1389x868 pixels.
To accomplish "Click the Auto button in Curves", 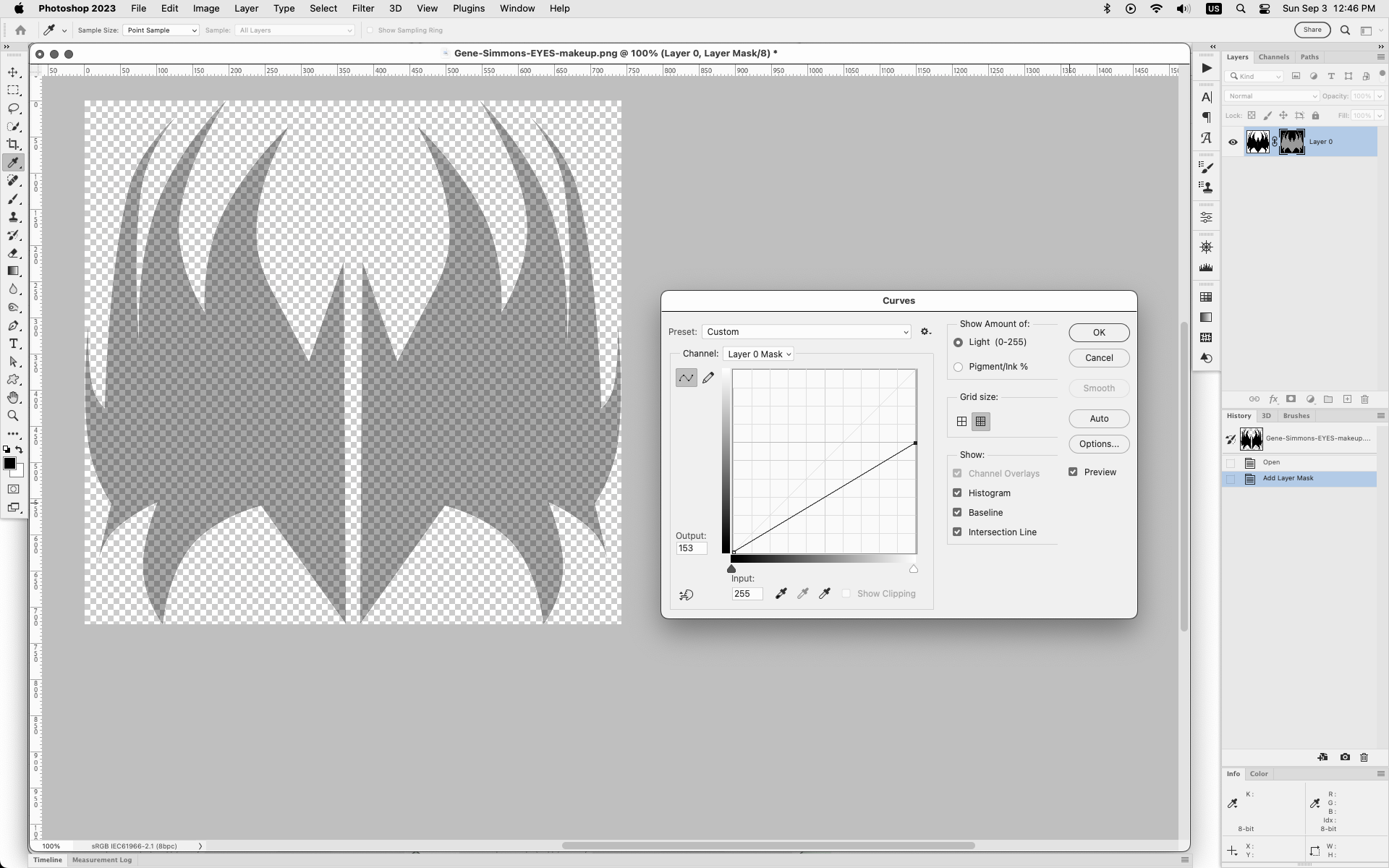I will pos(1098,418).
